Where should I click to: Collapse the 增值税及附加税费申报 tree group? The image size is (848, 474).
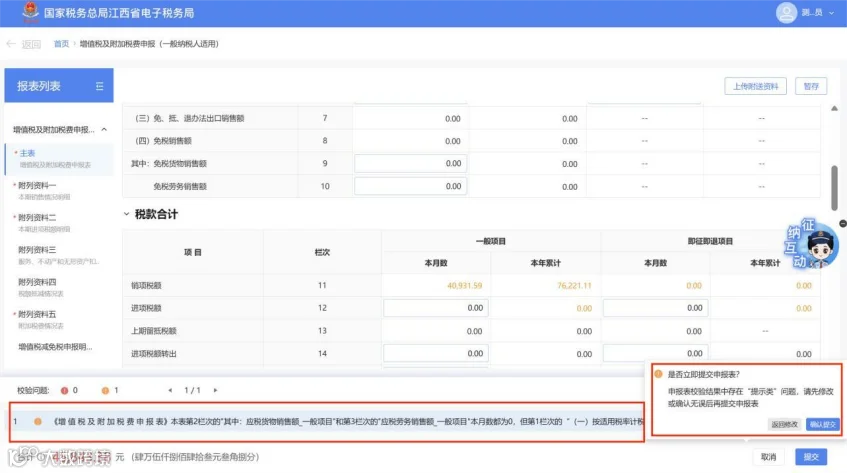[104, 130]
